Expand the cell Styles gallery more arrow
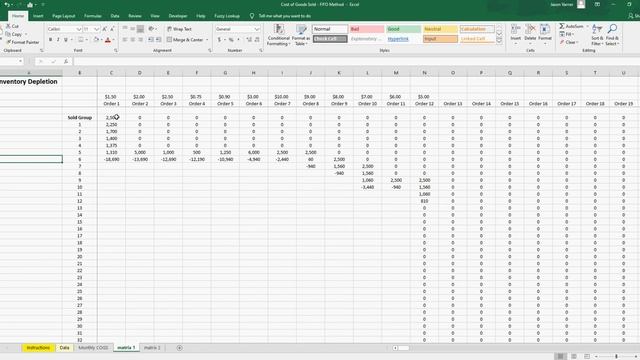Screen dimensions: 640x360 [x=499, y=40]
